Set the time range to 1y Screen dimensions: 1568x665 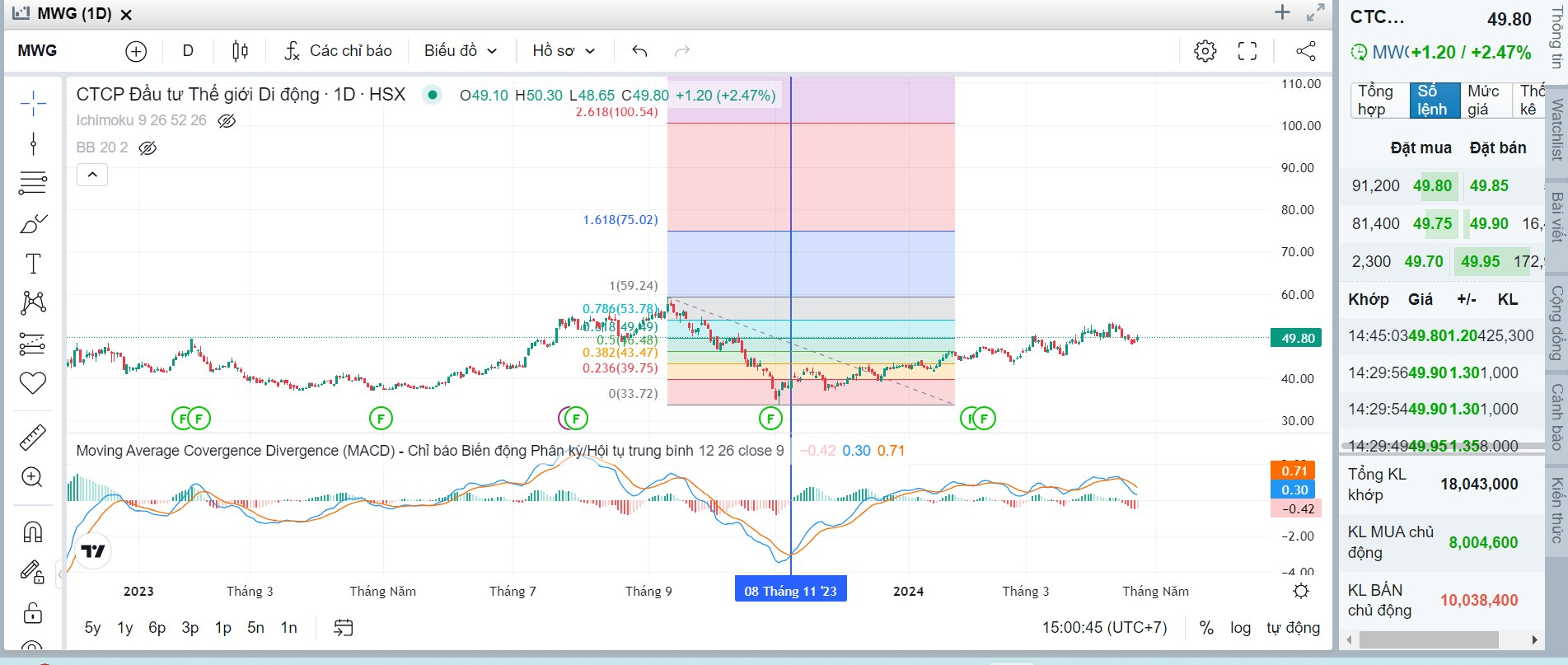(125, 628)
